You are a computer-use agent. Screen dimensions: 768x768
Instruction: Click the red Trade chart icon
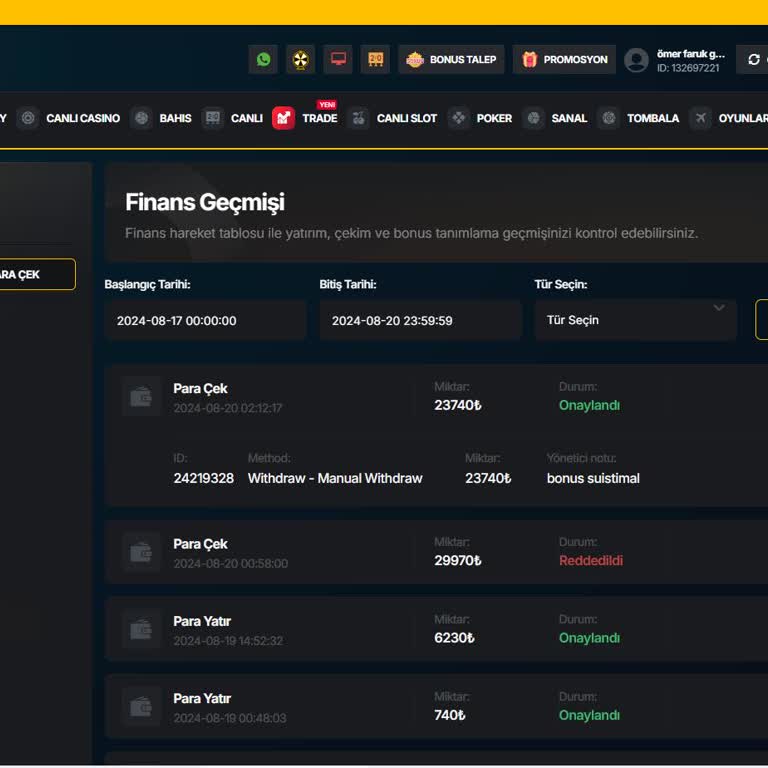pos(284,118)
